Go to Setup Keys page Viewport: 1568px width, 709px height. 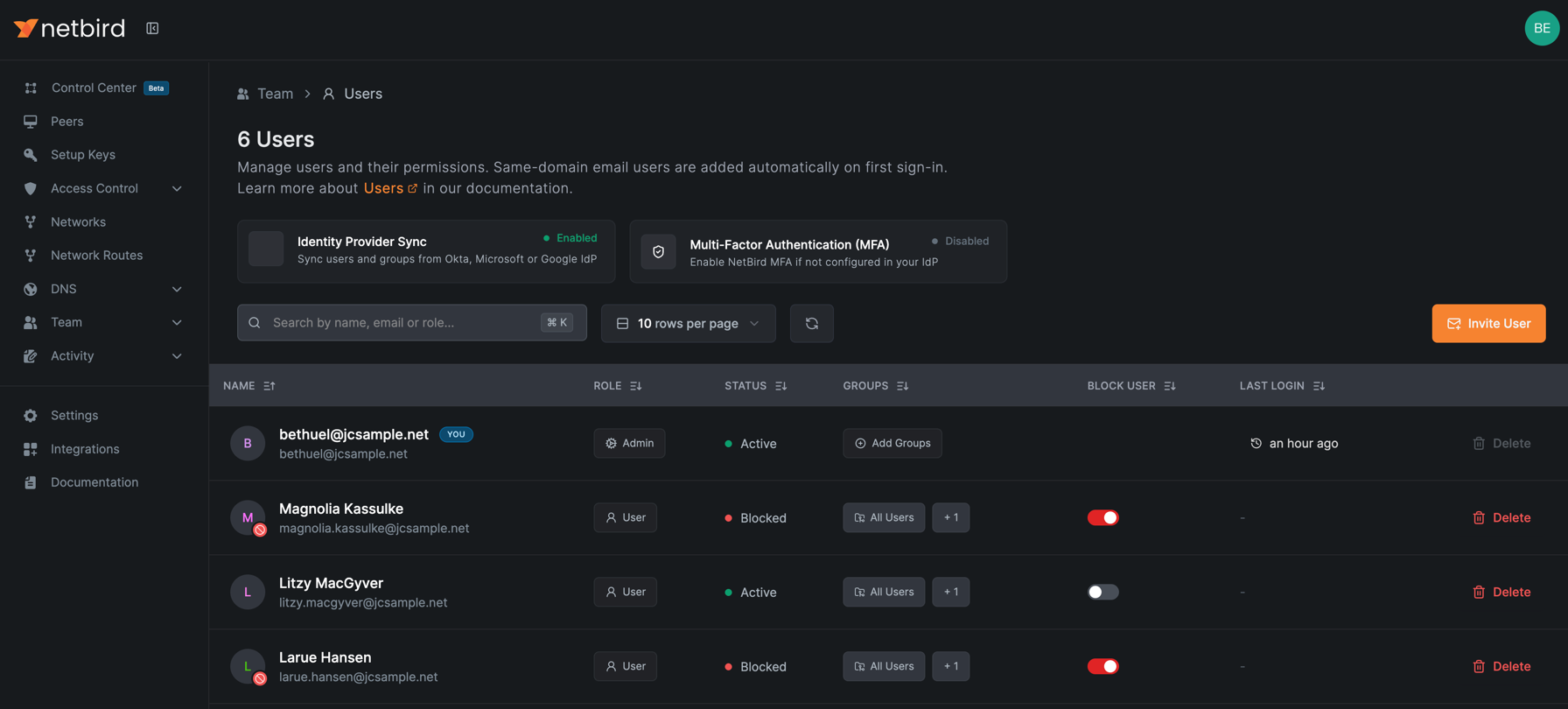[x=83, y=155]
